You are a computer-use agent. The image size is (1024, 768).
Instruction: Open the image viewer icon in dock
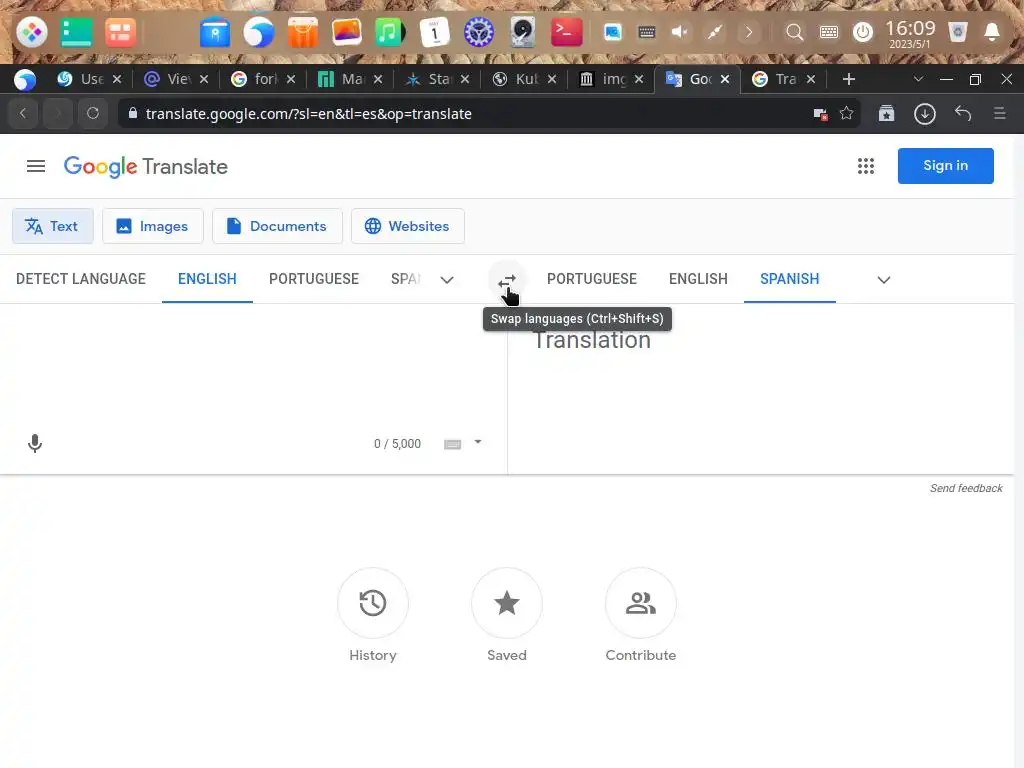coord(346,32)
